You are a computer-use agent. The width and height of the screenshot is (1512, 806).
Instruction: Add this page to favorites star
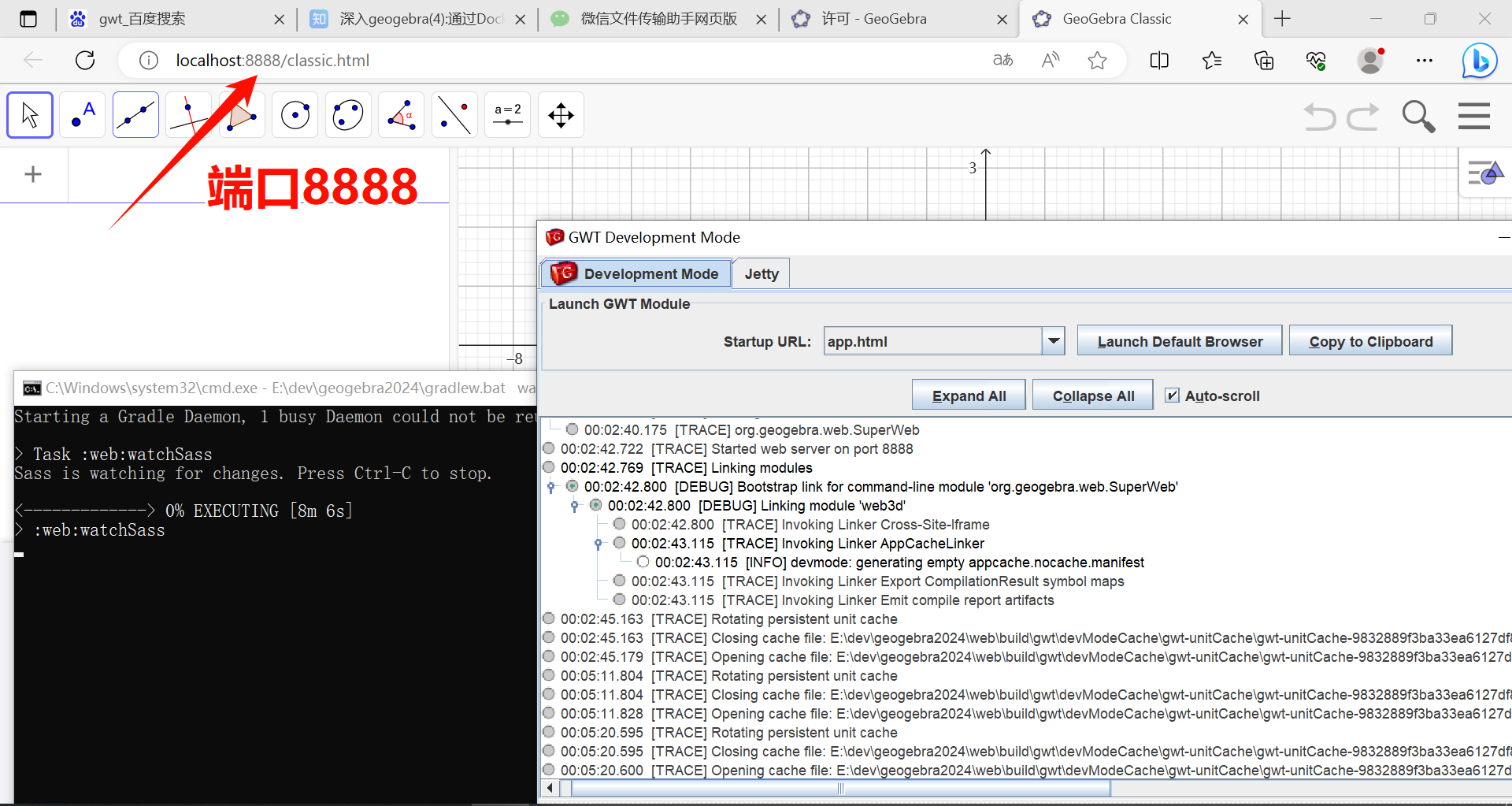coord(1097,60)
